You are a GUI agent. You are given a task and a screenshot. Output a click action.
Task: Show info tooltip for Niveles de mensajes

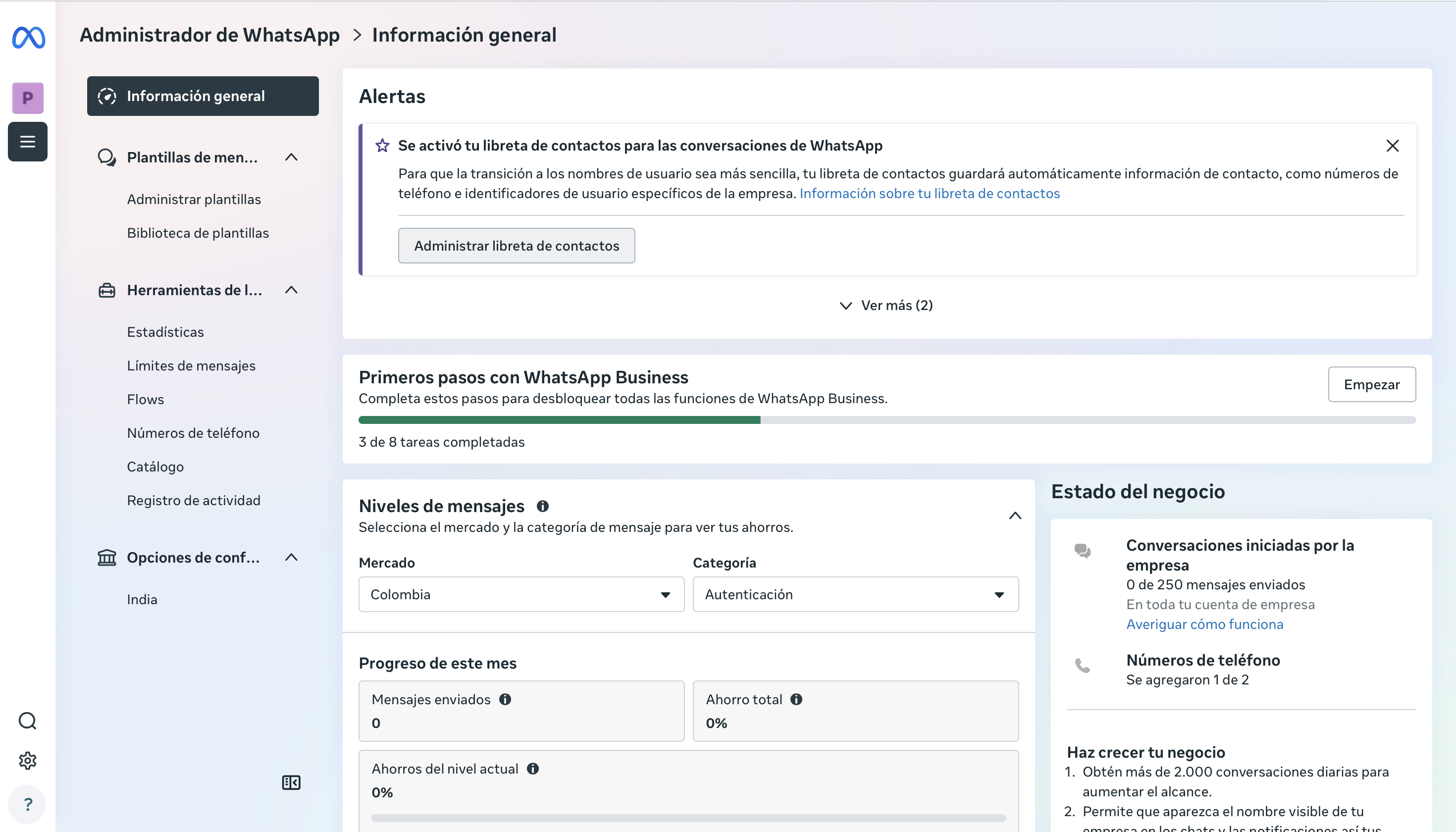[542, 506]
